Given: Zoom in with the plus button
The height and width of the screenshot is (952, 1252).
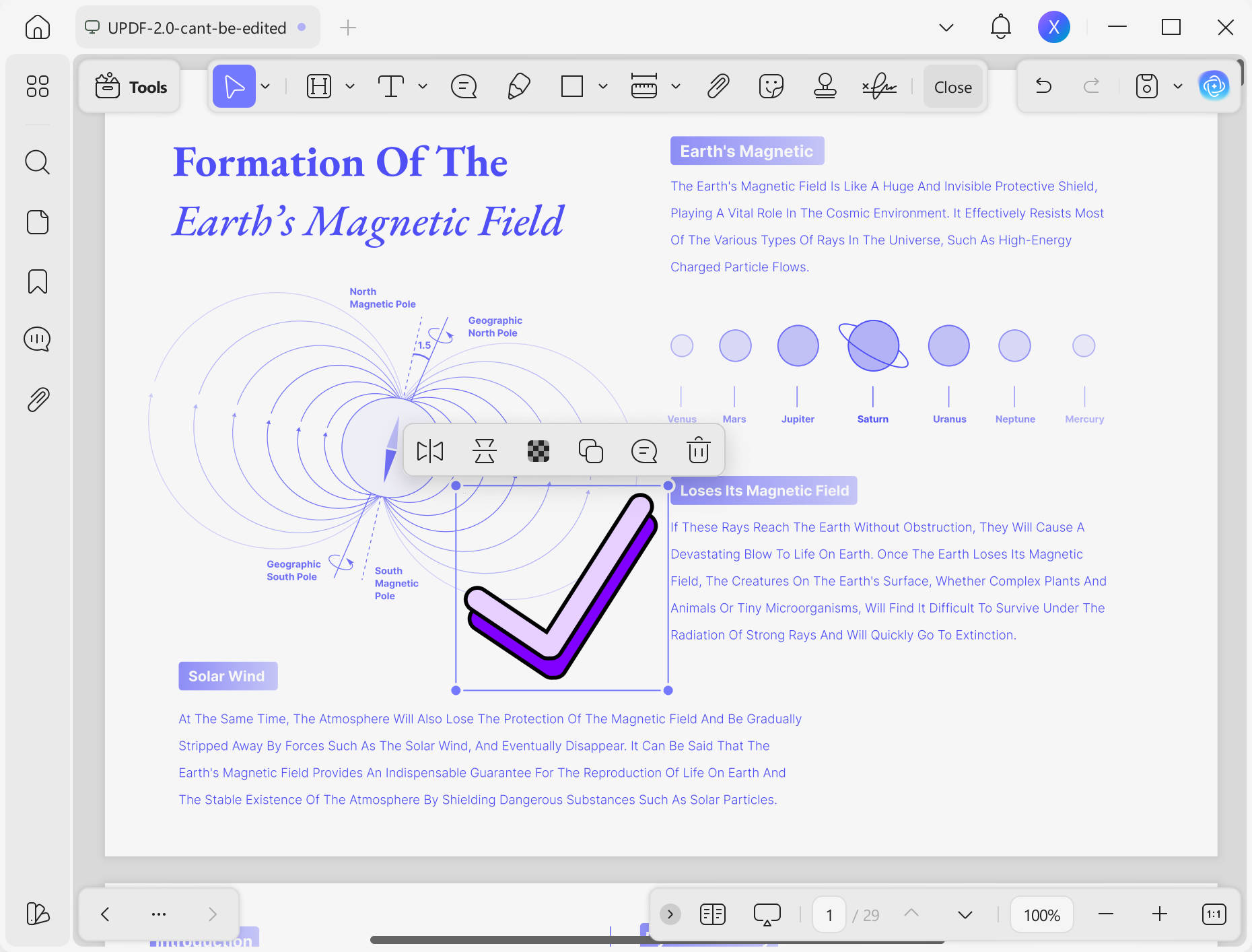Looking at the screenshot, I should (x=1160, y=914).
